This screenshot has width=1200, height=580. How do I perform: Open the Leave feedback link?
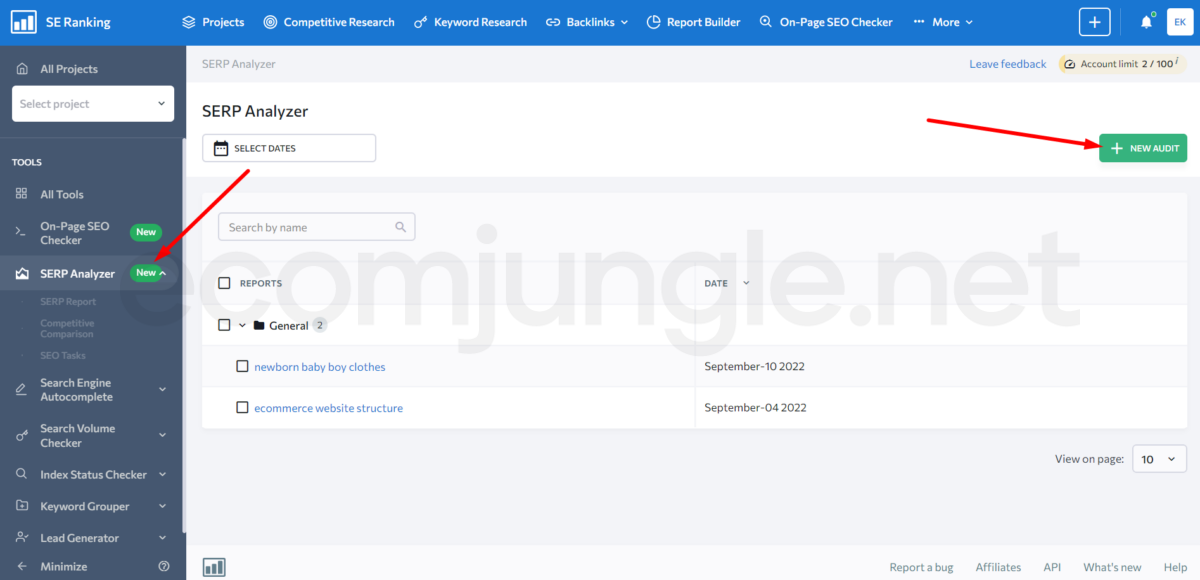pyautogui.click(x=1007, y=64)
